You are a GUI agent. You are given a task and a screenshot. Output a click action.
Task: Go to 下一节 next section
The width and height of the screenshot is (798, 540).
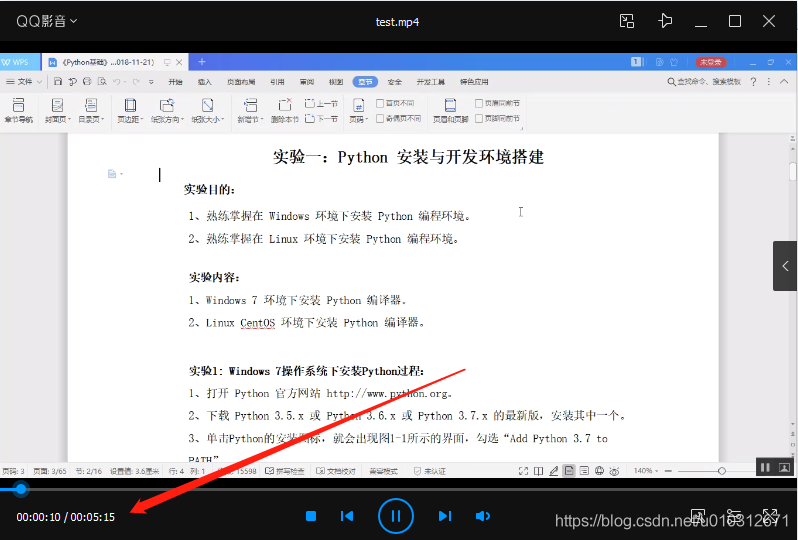tap(321, 119)
